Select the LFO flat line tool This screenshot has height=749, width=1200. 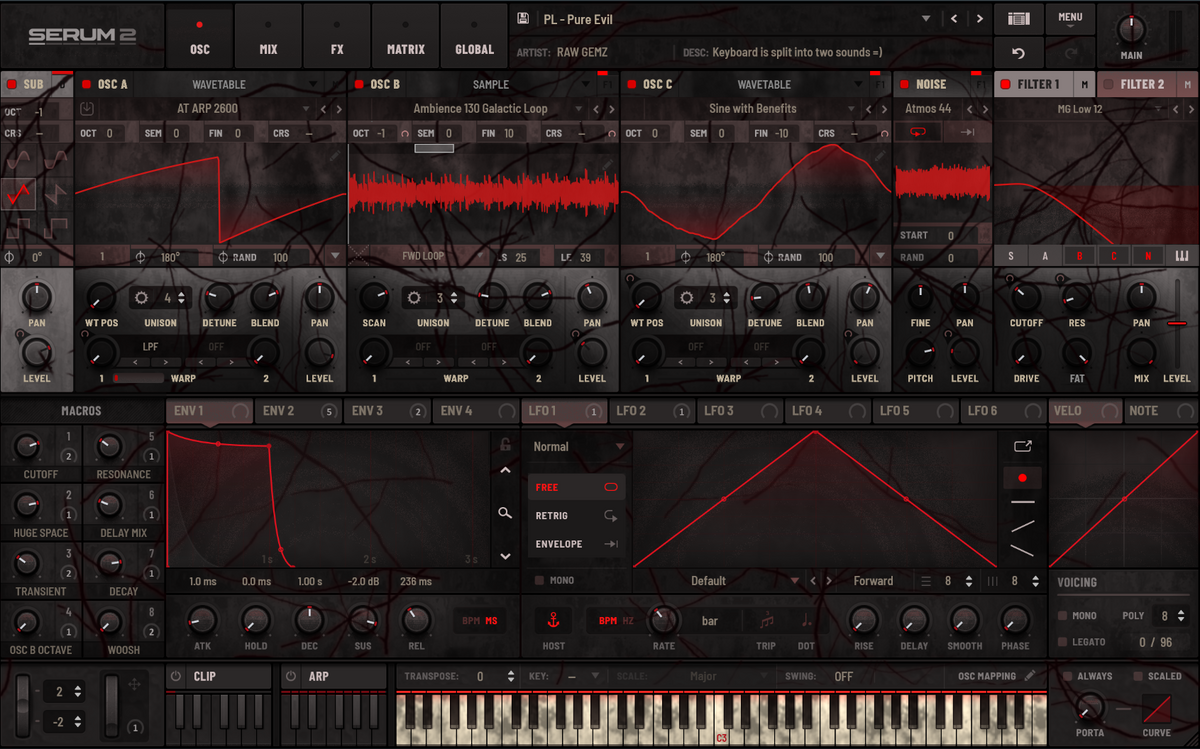coord(1022,502)
